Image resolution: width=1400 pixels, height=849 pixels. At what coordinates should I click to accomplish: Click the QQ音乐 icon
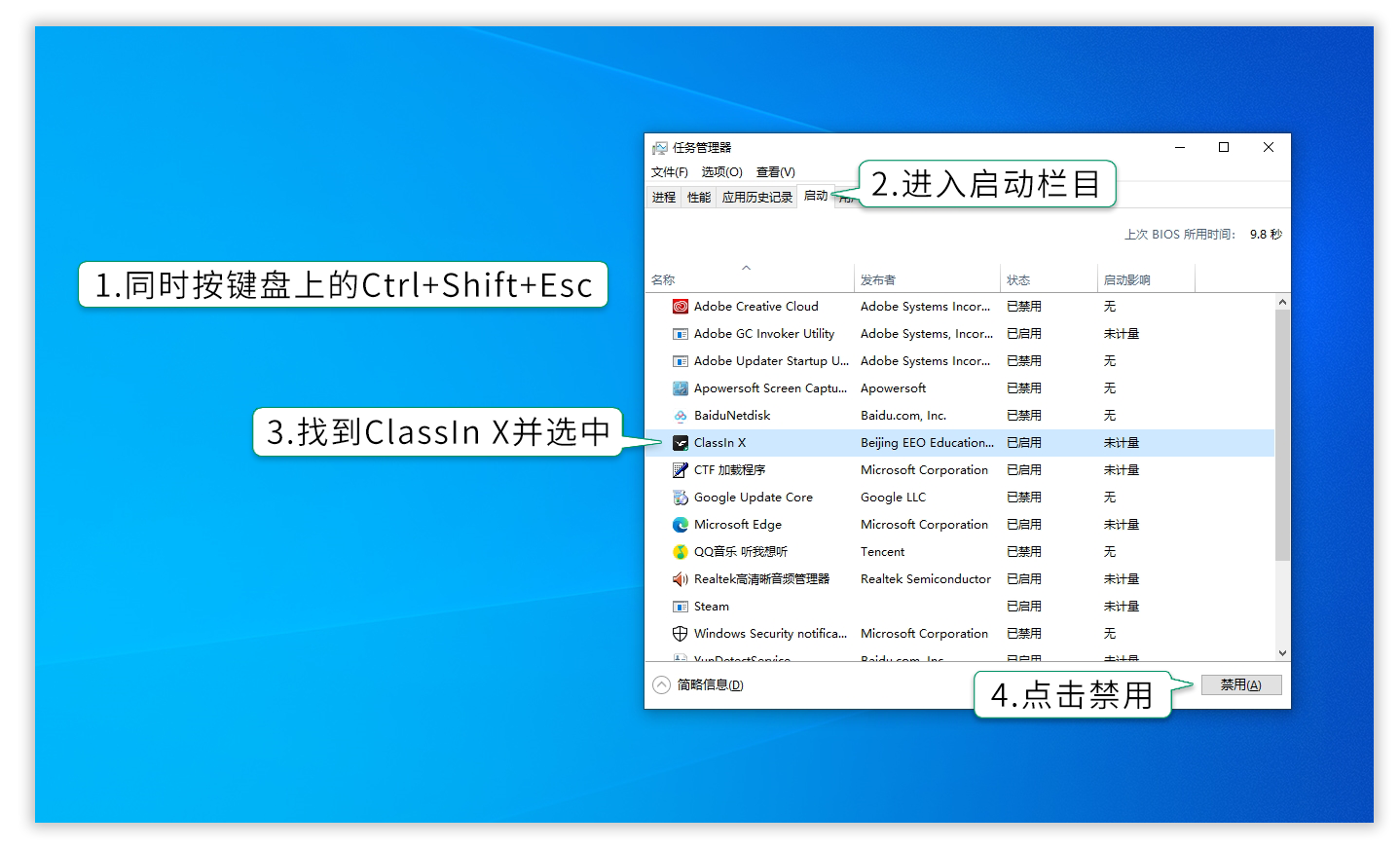[681, 552]
